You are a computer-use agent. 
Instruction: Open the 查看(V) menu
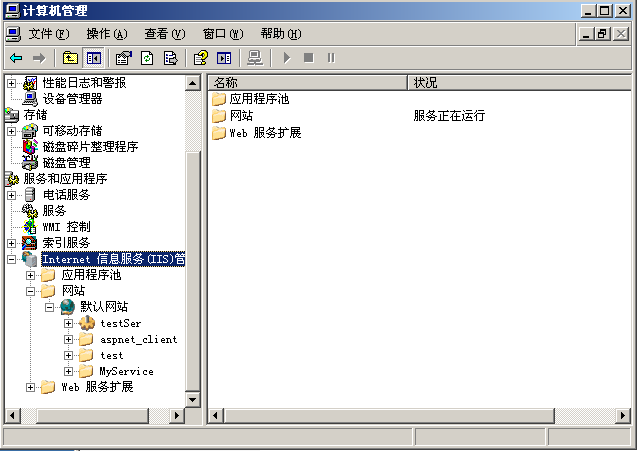click(165, 34)
